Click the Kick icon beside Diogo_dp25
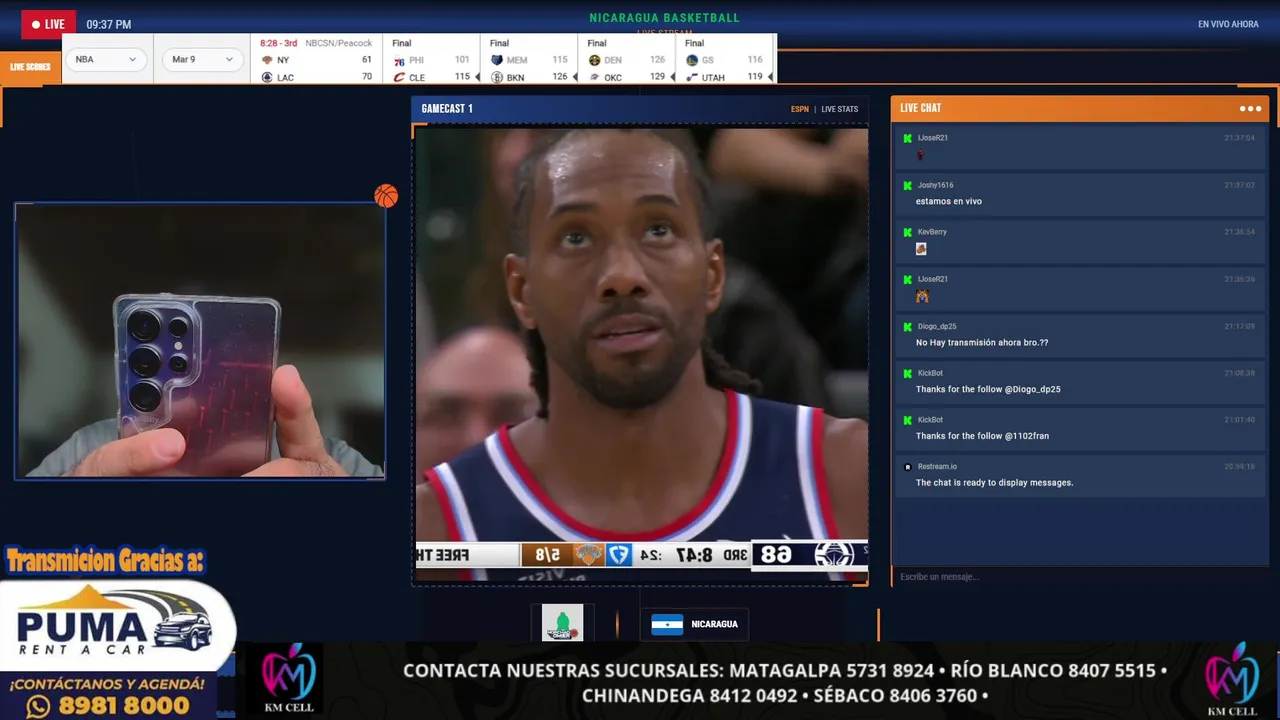The height and width of the screenshot is (720, 1280). pyautogui.click(x=907, y=326)
